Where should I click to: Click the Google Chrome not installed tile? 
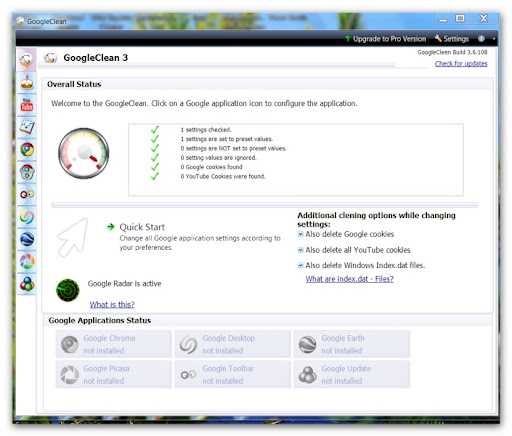tap(114, 344)
